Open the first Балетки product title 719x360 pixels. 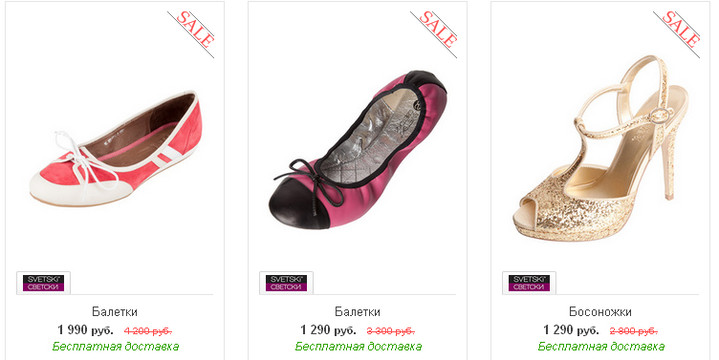click(115, 312)
